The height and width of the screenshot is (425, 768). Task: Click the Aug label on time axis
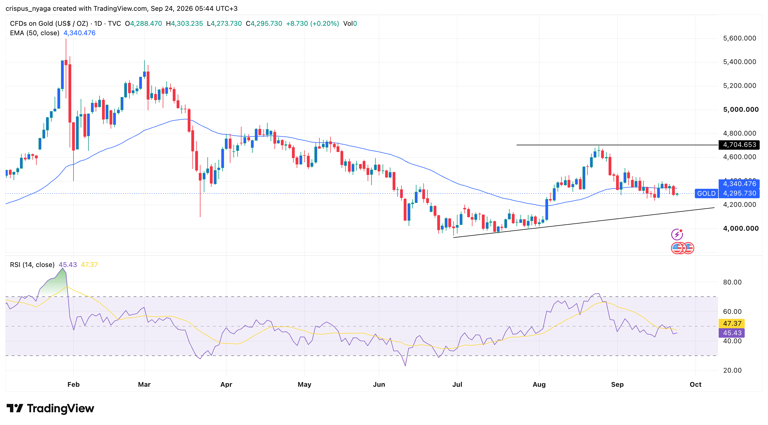[539, 385]
